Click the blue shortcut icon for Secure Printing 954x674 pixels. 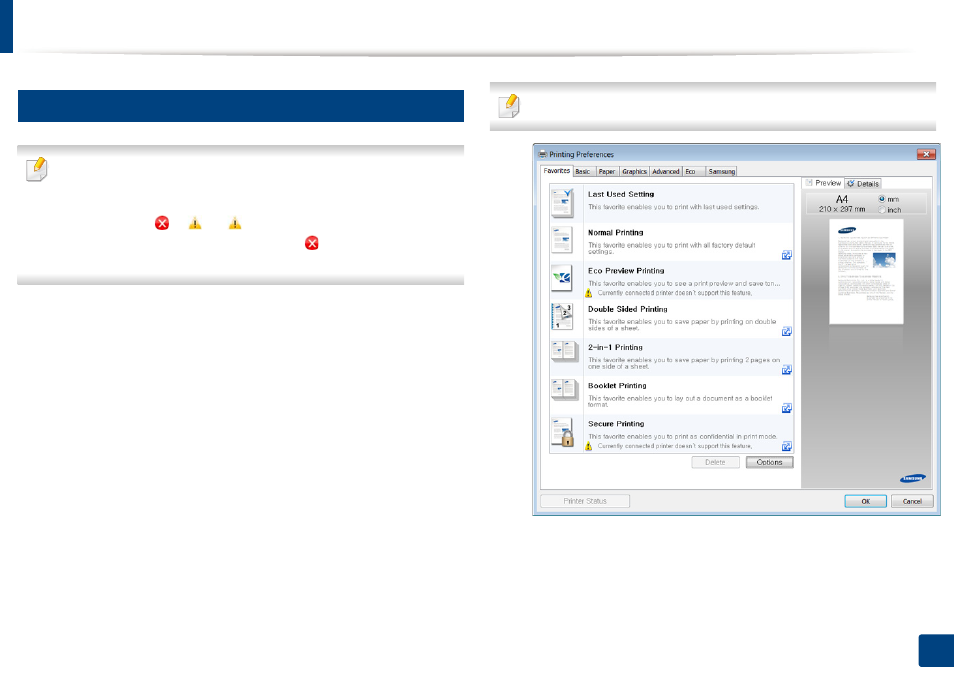click(x=787, y=446)
